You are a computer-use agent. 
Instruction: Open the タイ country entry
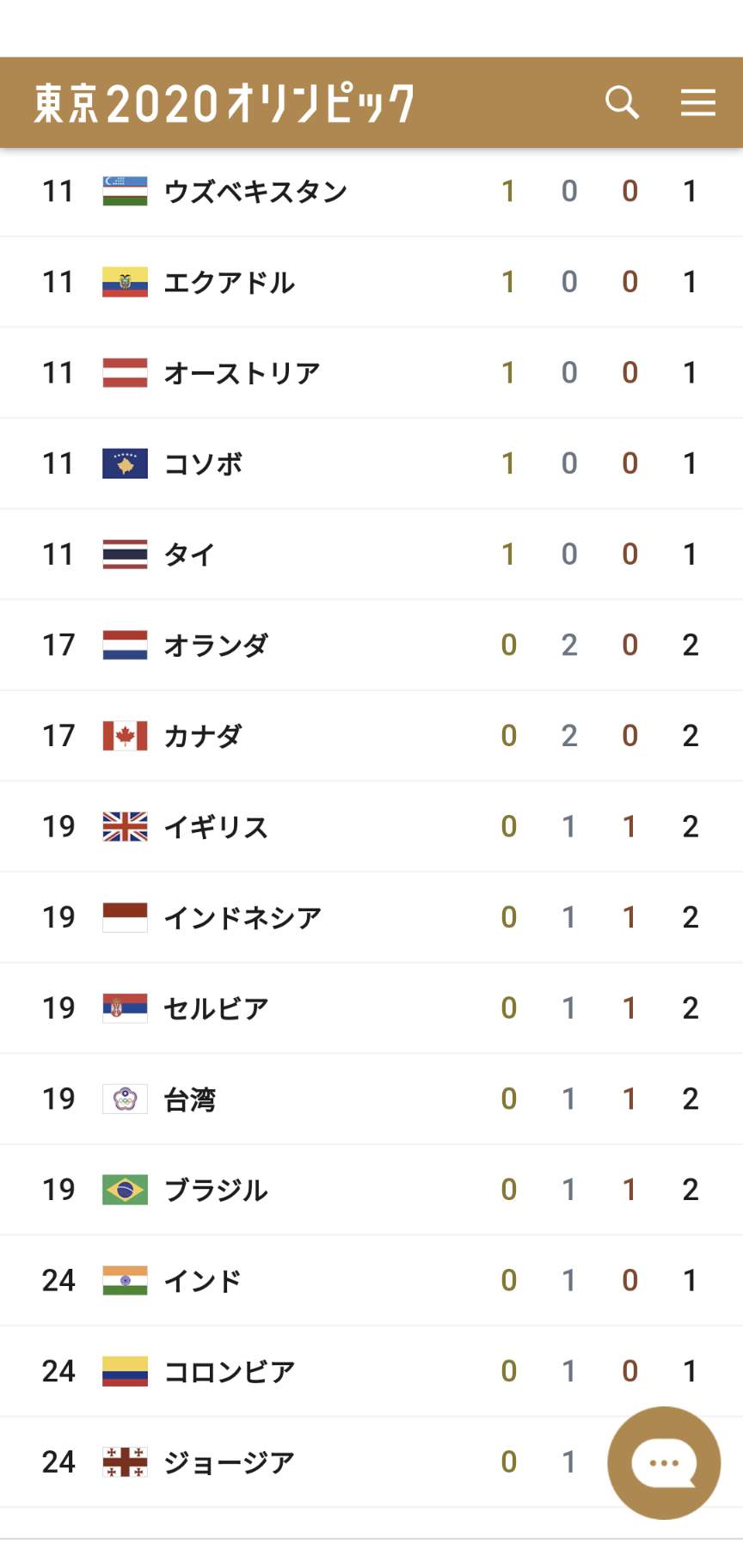[x=371, y=554]
